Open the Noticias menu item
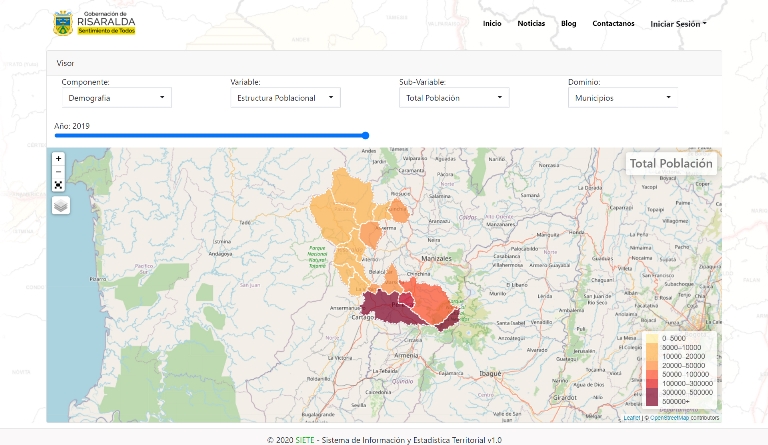The height and width of the screenshot is (445, 768). 531,23
